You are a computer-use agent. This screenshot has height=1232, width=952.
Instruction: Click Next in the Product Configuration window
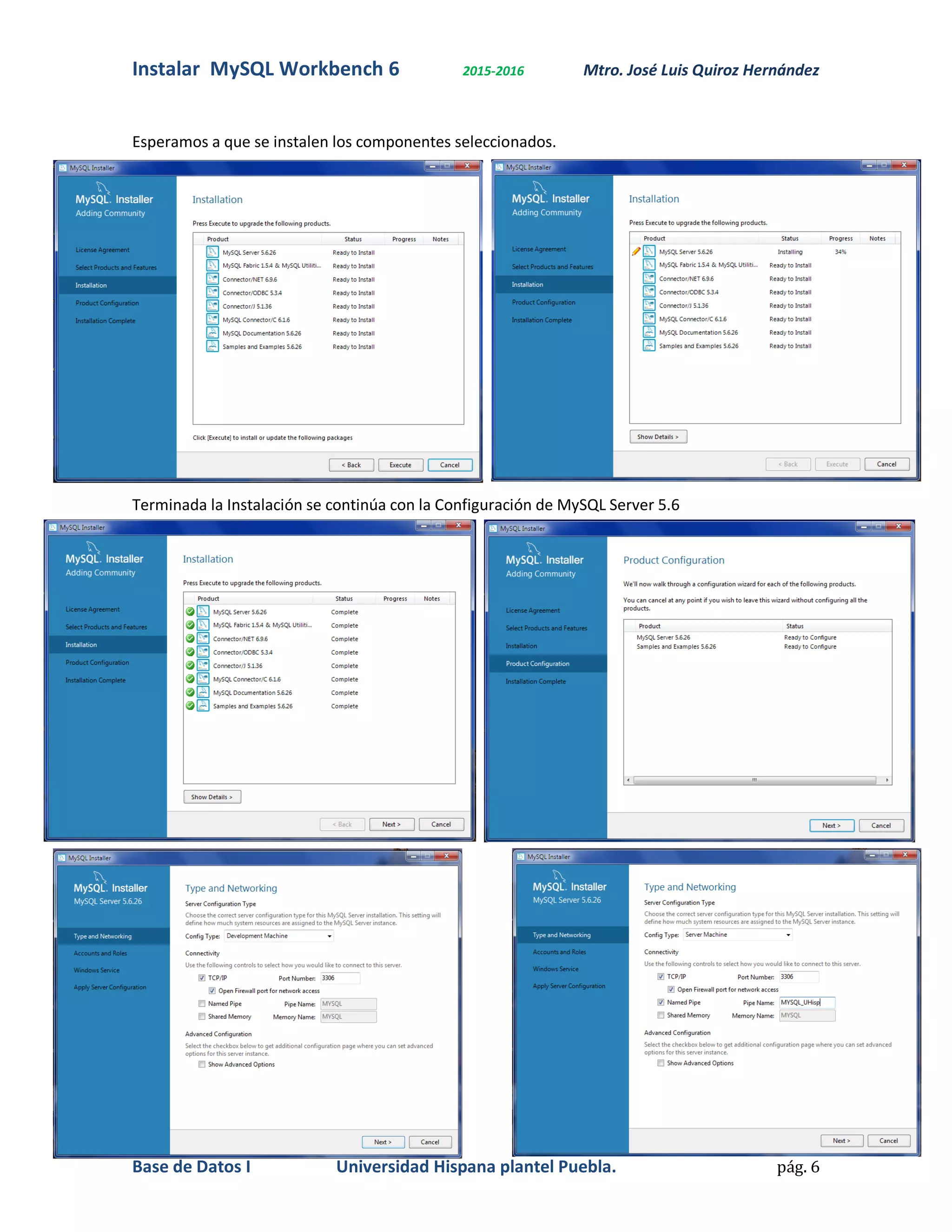coord(831,826)
